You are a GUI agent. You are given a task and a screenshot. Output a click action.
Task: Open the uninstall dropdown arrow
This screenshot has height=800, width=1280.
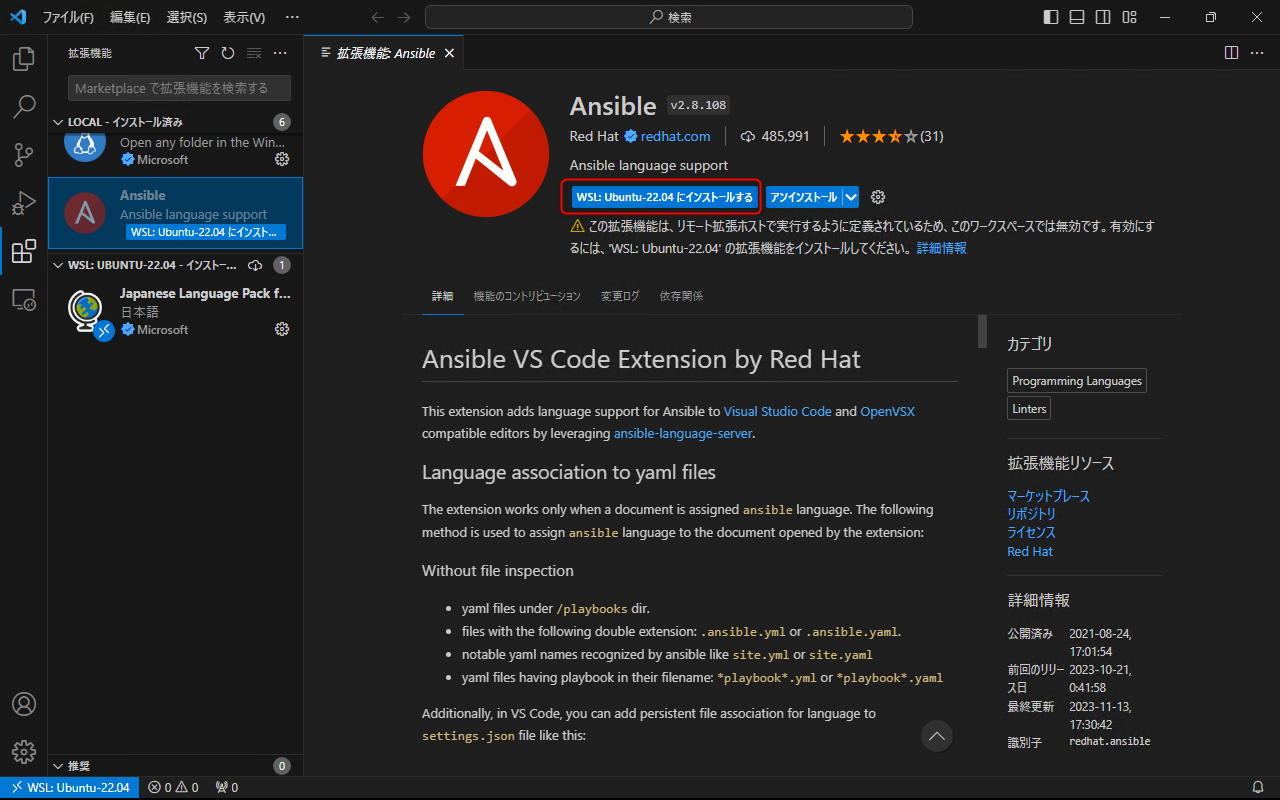[x=848, y=197]
